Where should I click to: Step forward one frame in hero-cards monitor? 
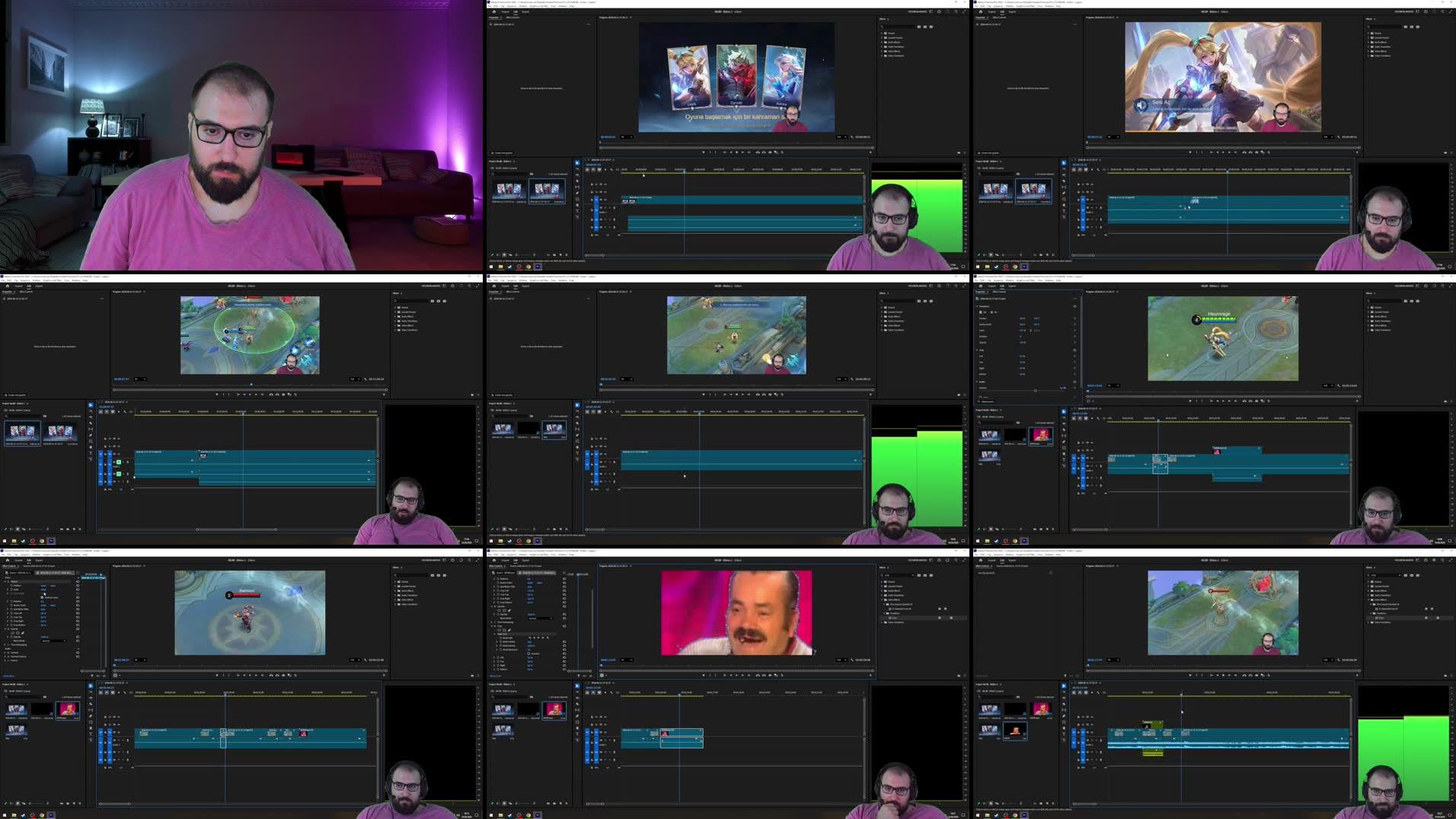[x=742, y=152]
